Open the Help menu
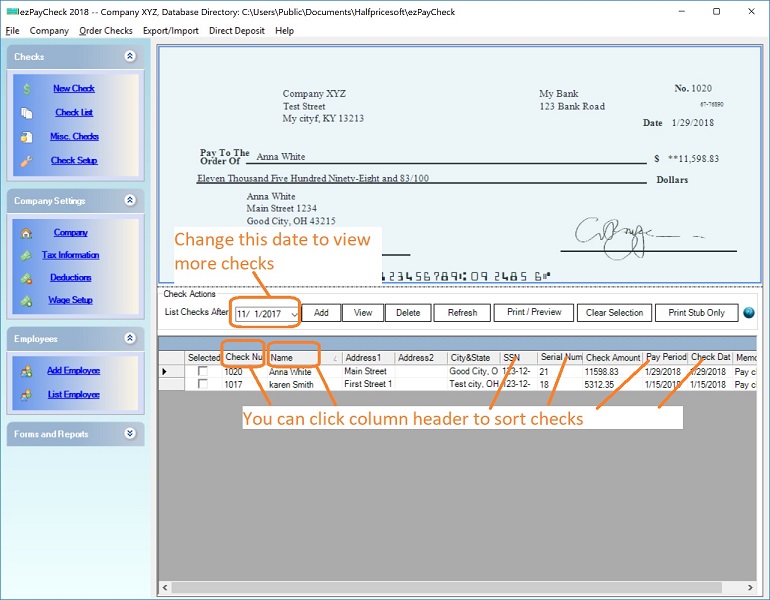 284,30
